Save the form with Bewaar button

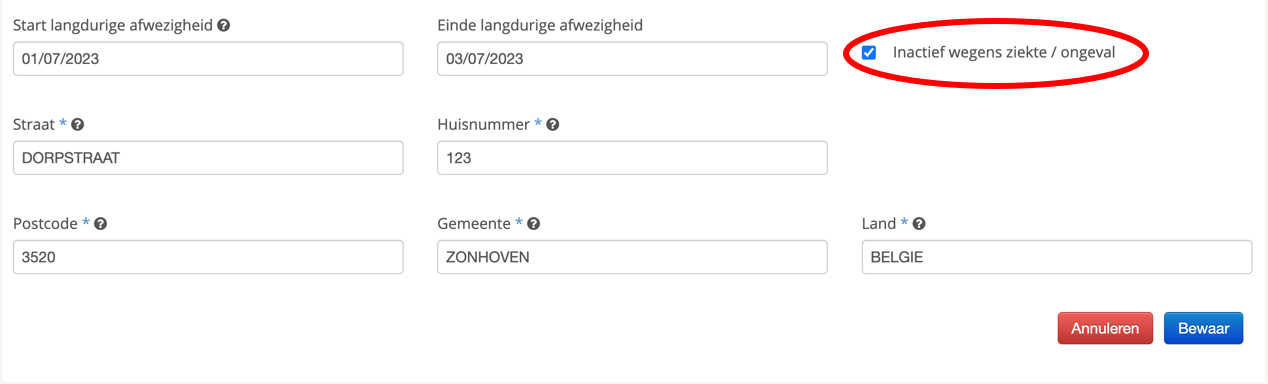(1203, 328)
